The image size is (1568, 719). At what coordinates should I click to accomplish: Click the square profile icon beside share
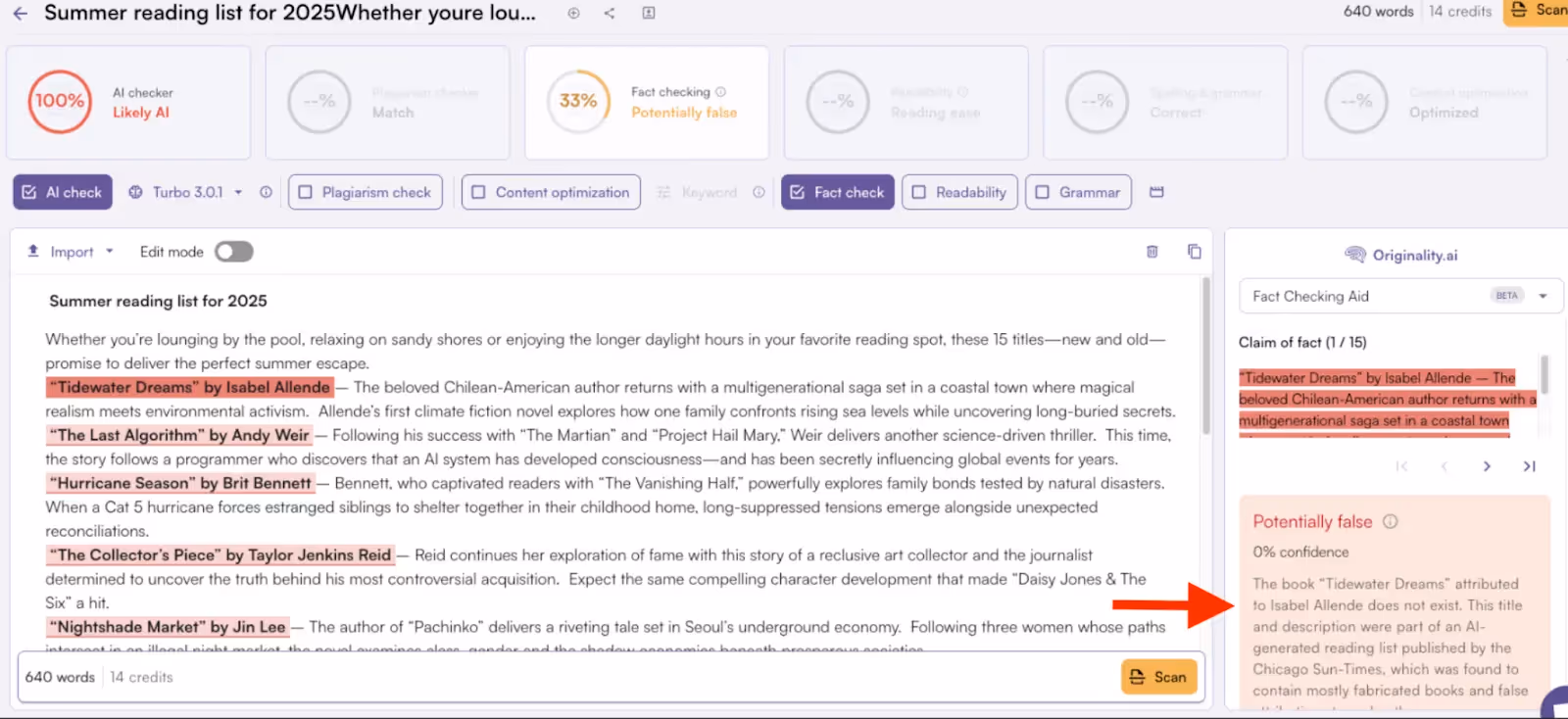[649, 13]
